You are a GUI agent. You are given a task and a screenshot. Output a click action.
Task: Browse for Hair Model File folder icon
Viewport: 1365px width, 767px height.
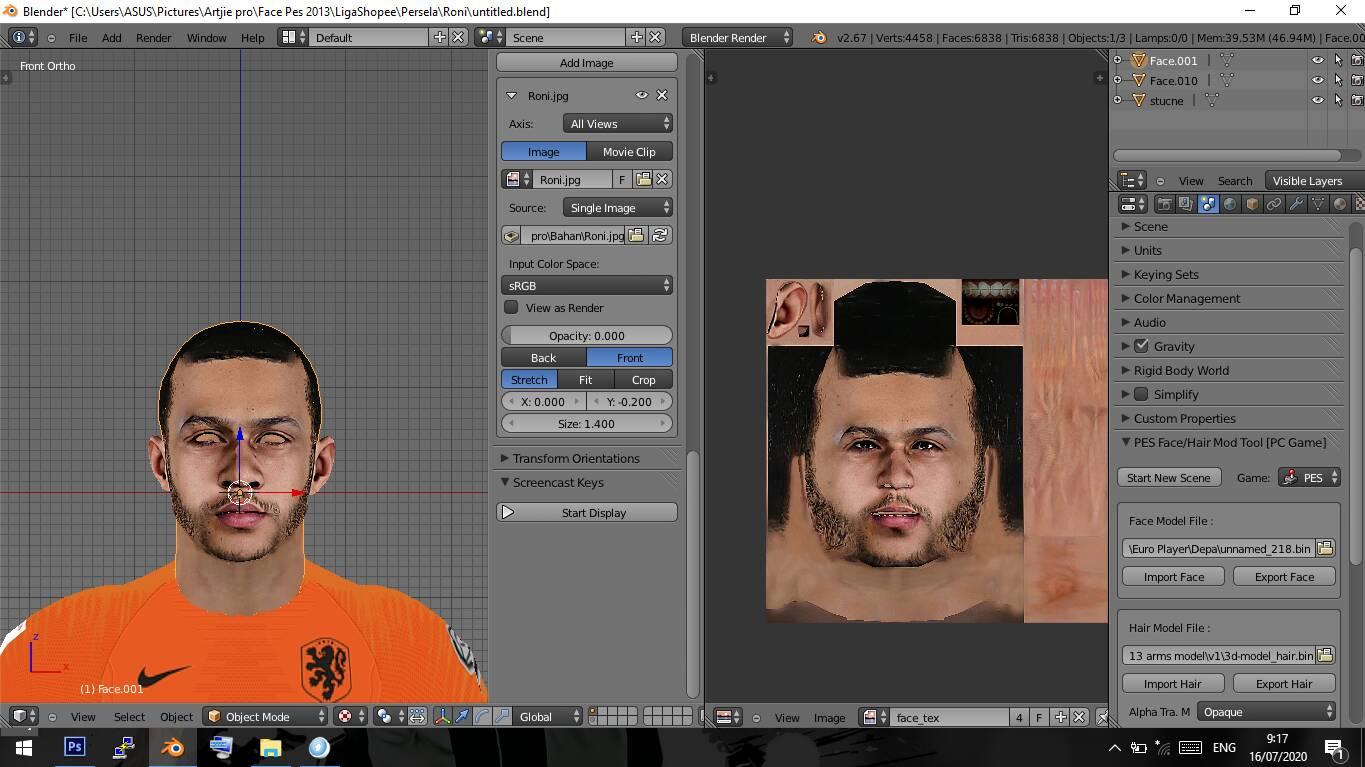point(1325,655)
